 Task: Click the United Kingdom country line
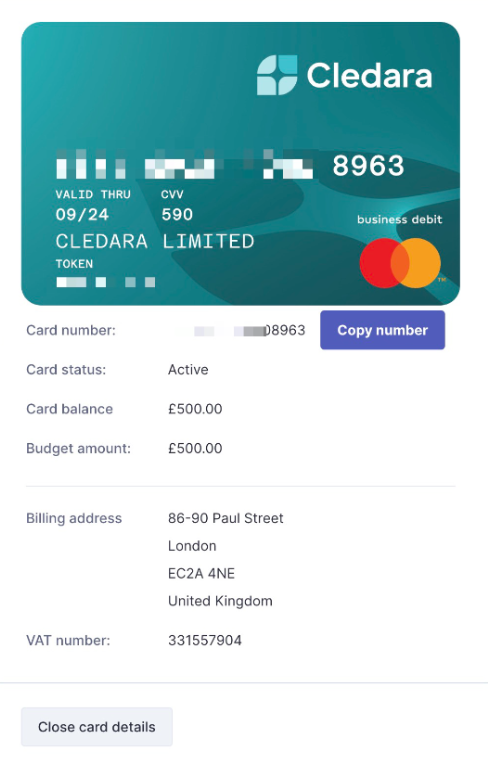click(220, 601)
